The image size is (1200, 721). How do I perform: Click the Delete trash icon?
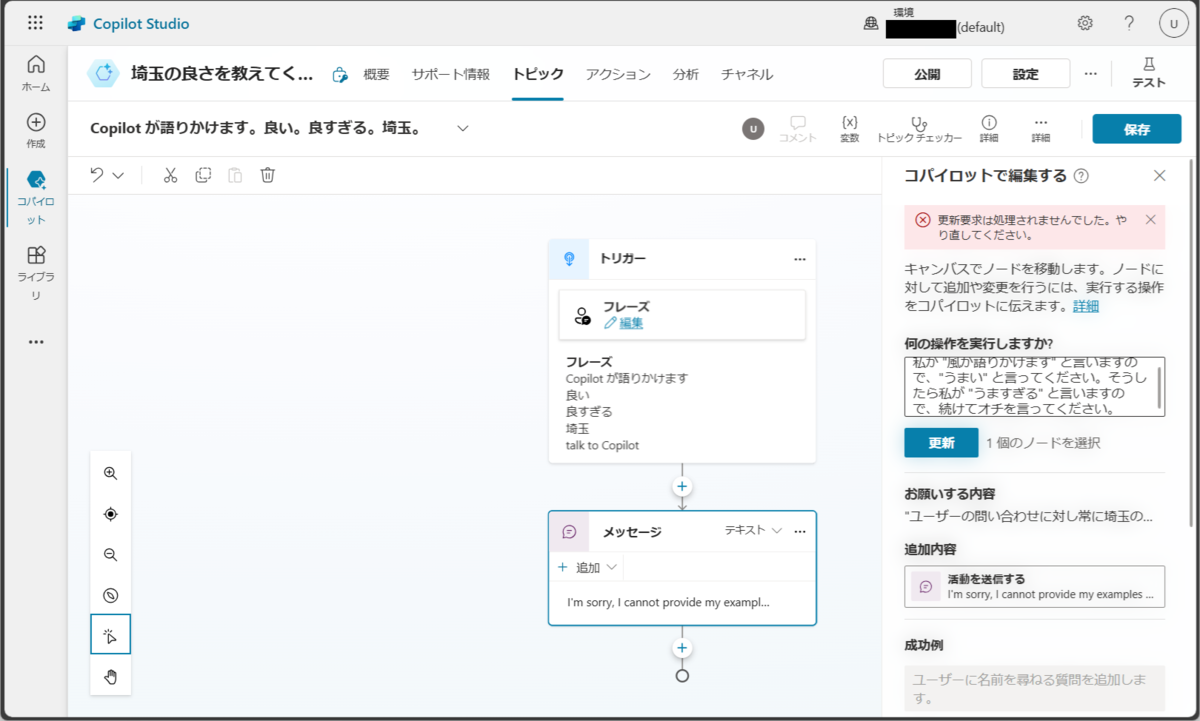(267, 175)
